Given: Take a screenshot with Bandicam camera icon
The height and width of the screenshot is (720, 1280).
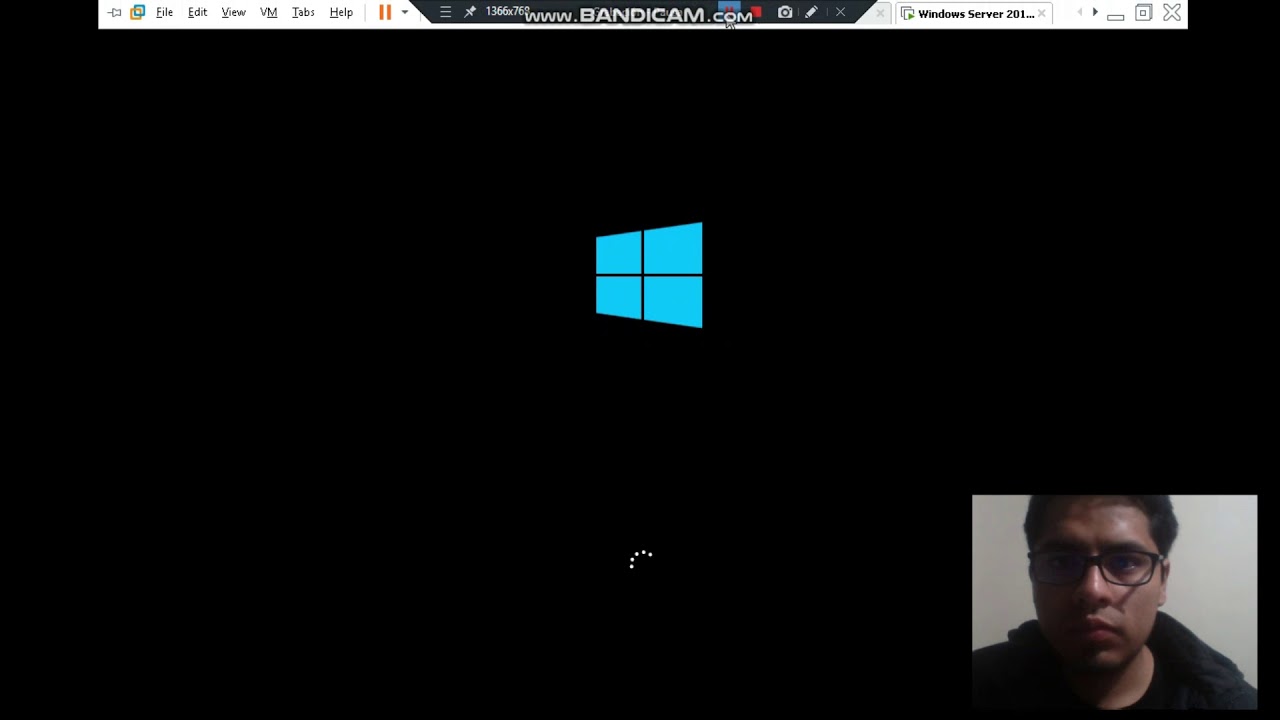Looking at the screenshot, I should pyautogui.click(x=785, y=12).
